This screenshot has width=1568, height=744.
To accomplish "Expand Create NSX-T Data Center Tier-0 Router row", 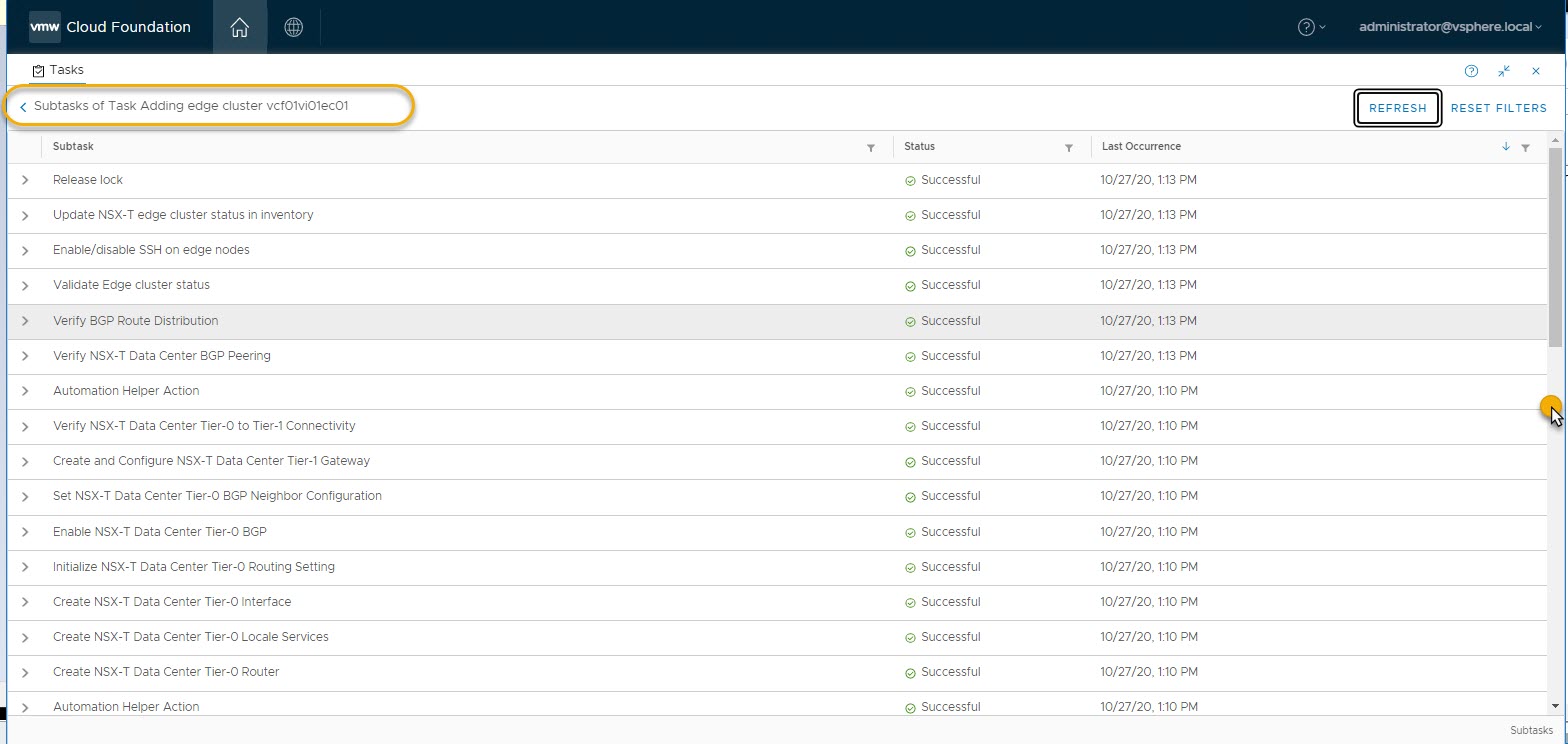I will [25, 672].
